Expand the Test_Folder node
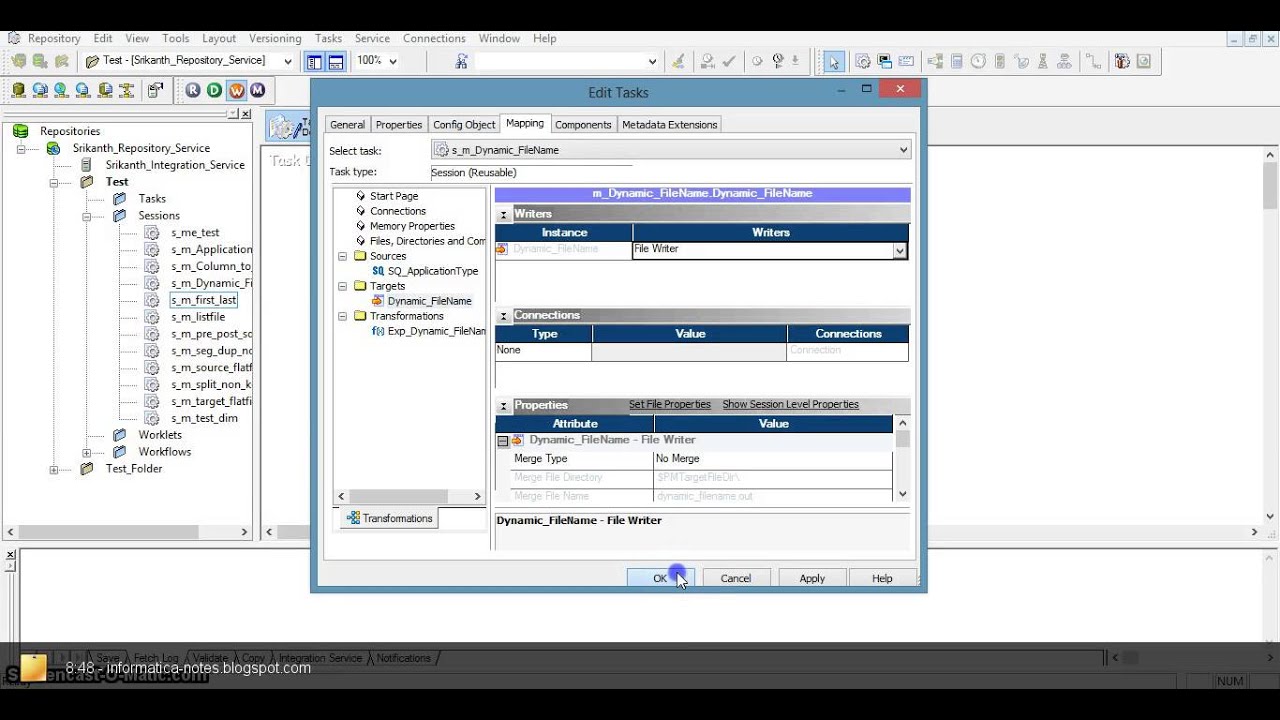This screenshot has width=1280, height=720. click(53, 469)
